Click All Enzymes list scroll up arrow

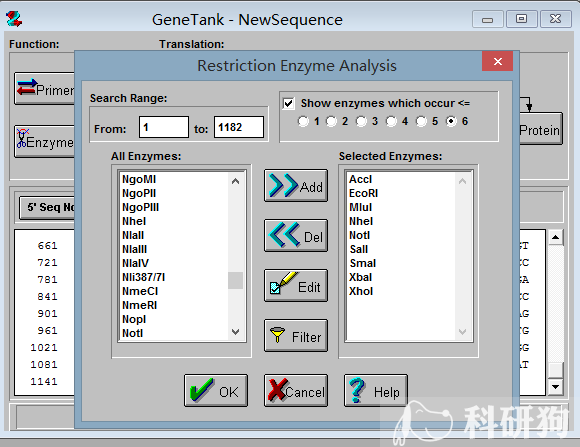click(236, 181)
